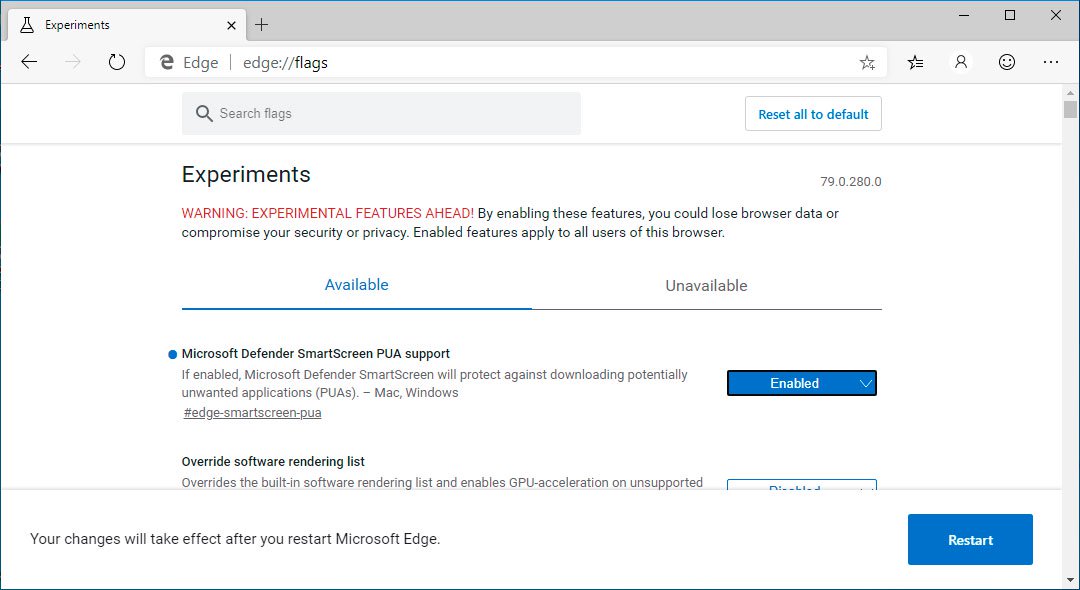Open the Enabled dropdown for SmartScreen PUA
The height and width of the screenshot is (590, 1080).
coord(801,383)
